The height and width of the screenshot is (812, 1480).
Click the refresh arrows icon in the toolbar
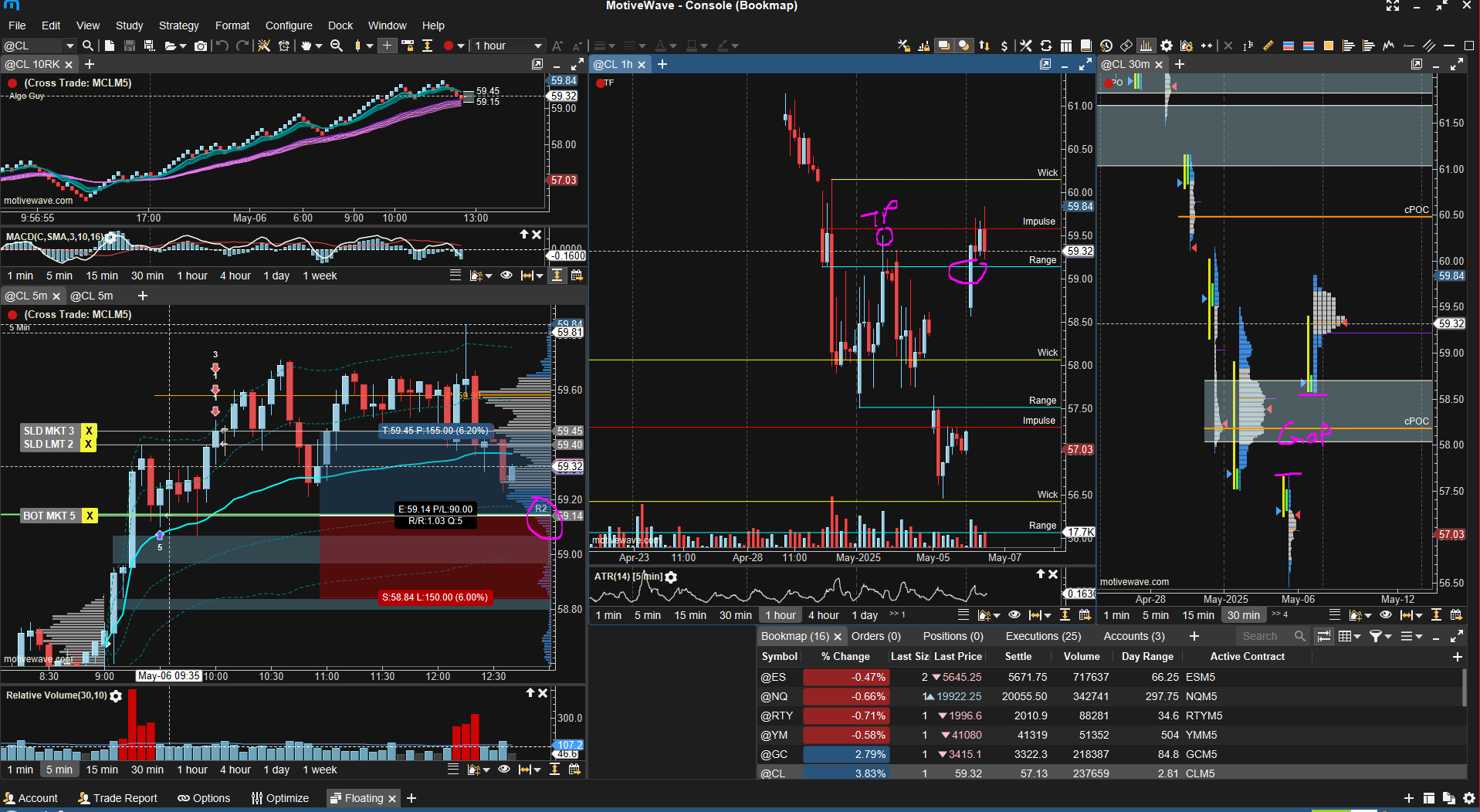tap(1046, 46)
